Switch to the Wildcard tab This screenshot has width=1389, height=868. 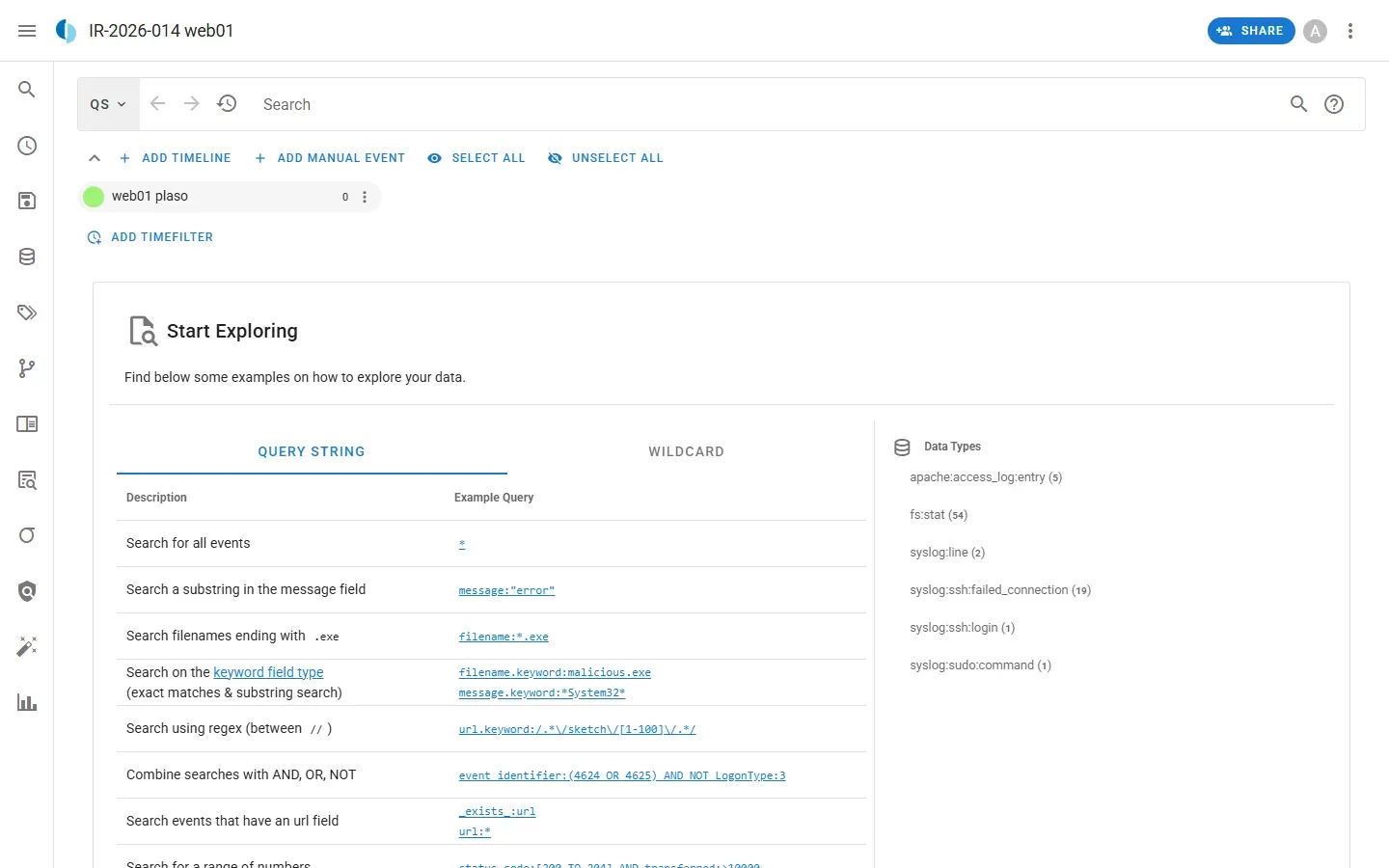click(686, 451)
